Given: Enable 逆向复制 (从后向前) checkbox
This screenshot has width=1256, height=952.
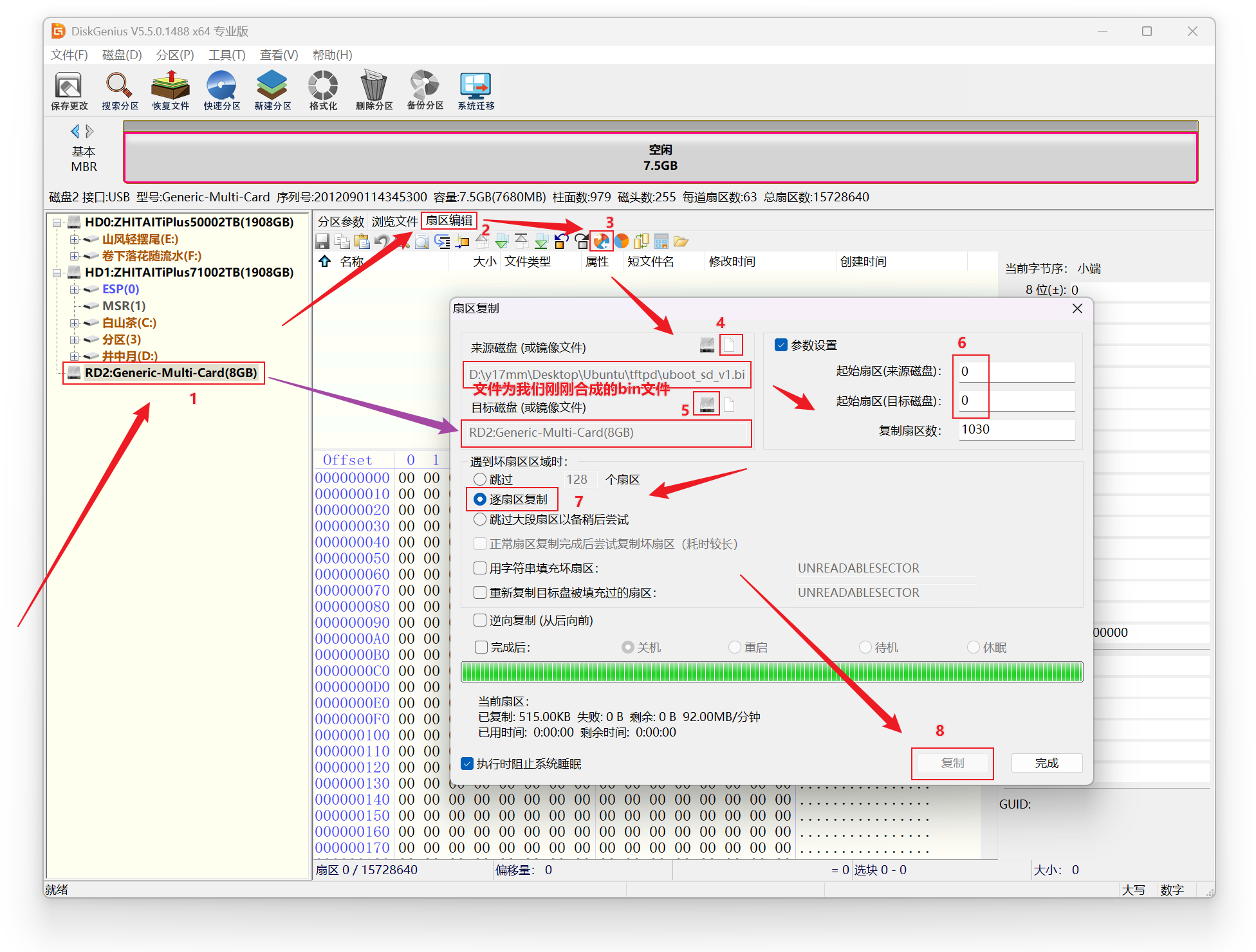Looking at the screenshot, I should click(x=480, y=620).
